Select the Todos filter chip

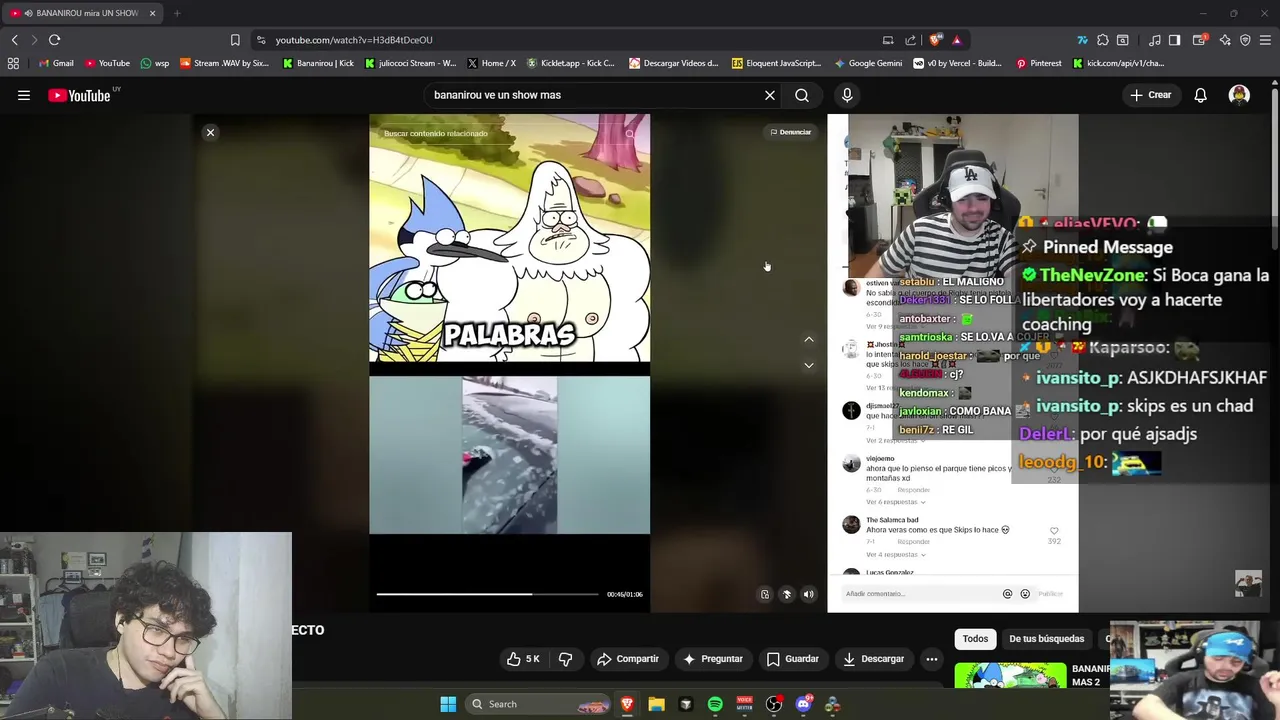click(975, 639)
